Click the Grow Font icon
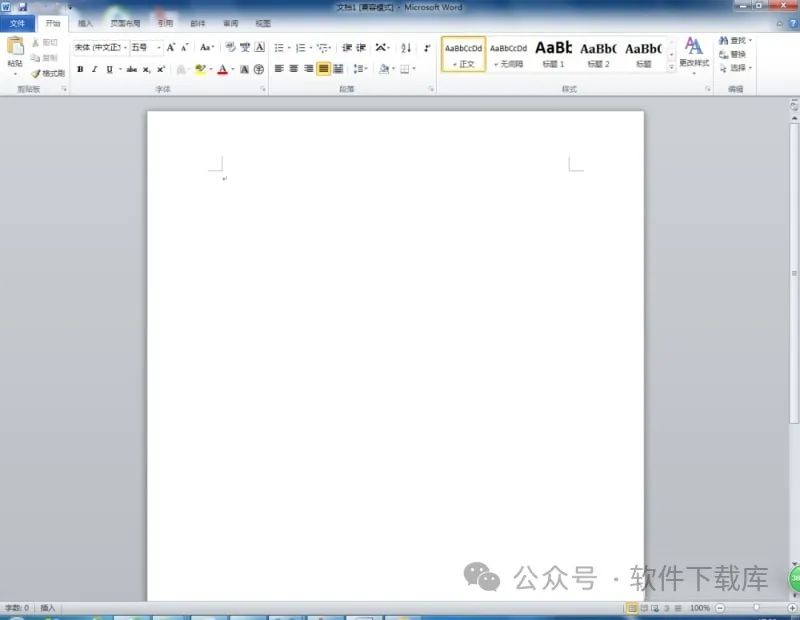The height and width of the screenshot is (620, 800). pyautogui.click(x=170, y=47)
